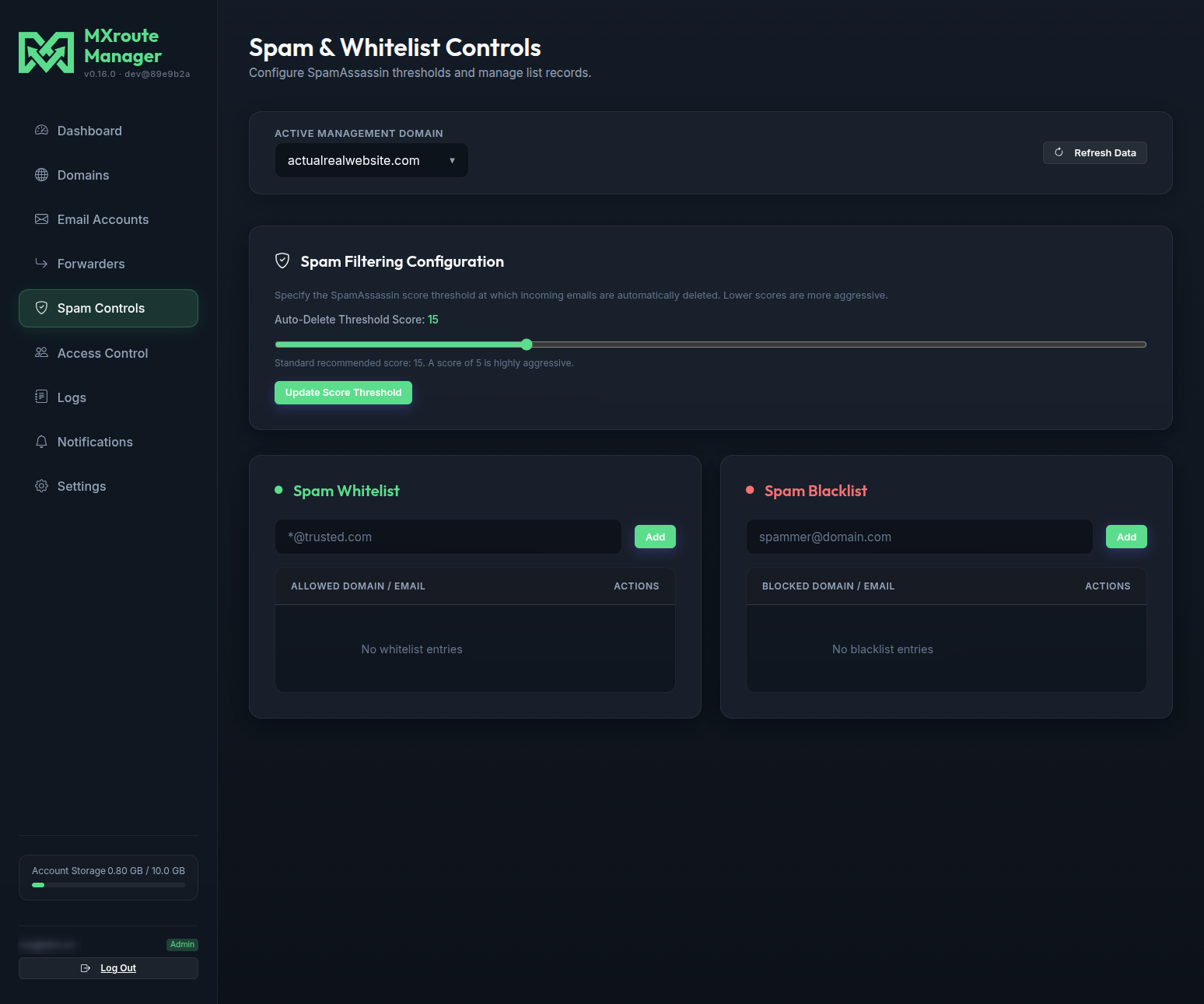Open the Notifications section
1204x1004 pixels.
click(x=108, y=442)
